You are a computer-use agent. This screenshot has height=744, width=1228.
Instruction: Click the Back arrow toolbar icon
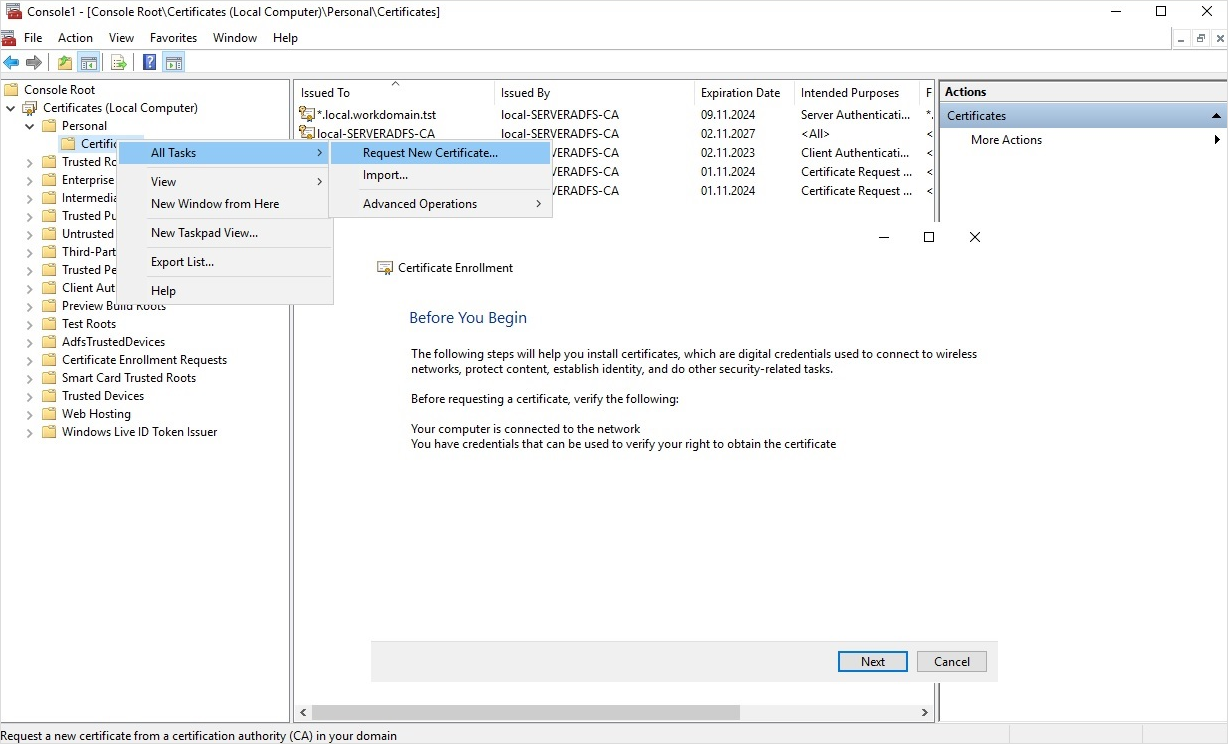[x=11, y=62]
